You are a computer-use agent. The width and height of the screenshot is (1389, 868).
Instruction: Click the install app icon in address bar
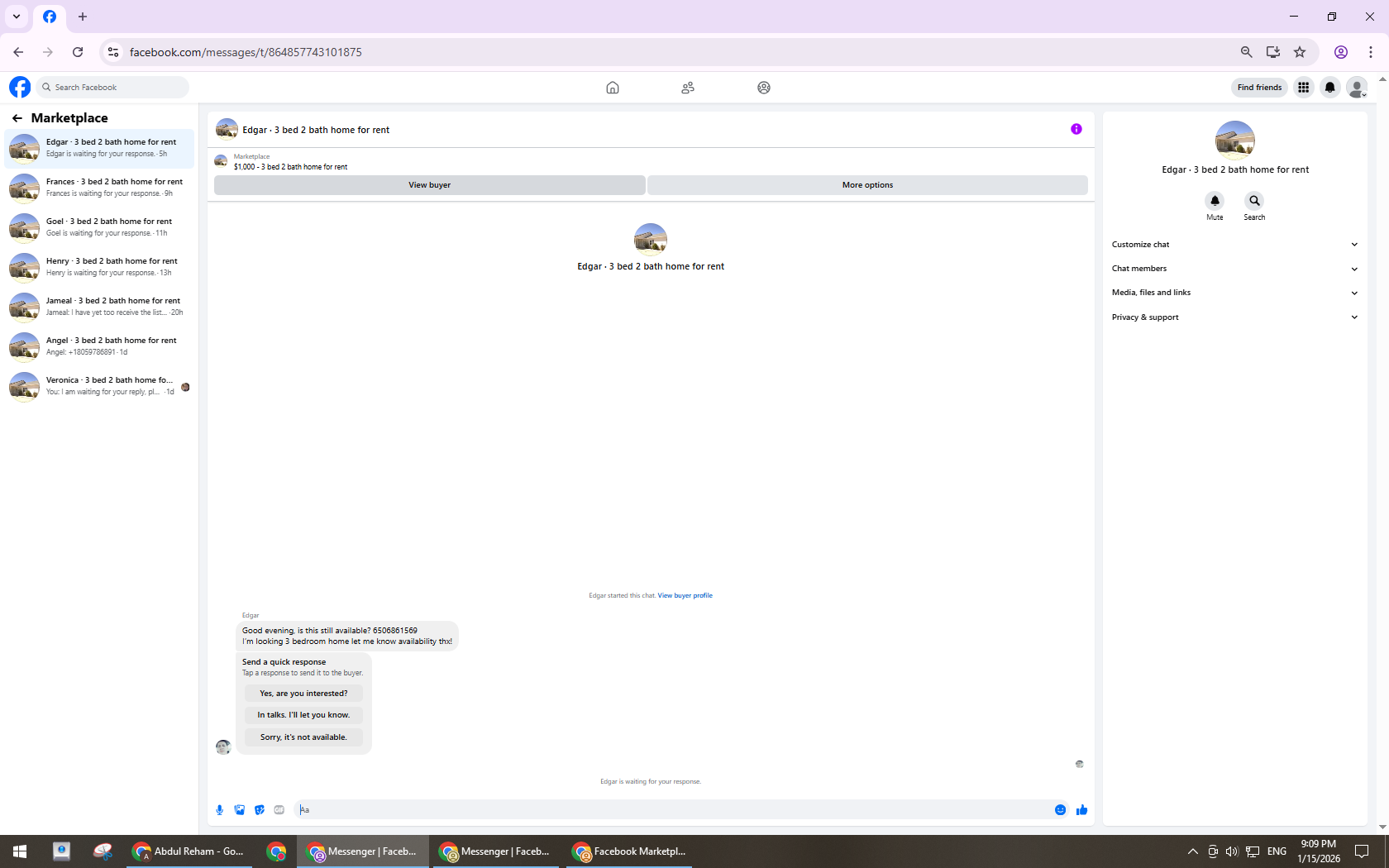coord(1273,52)
